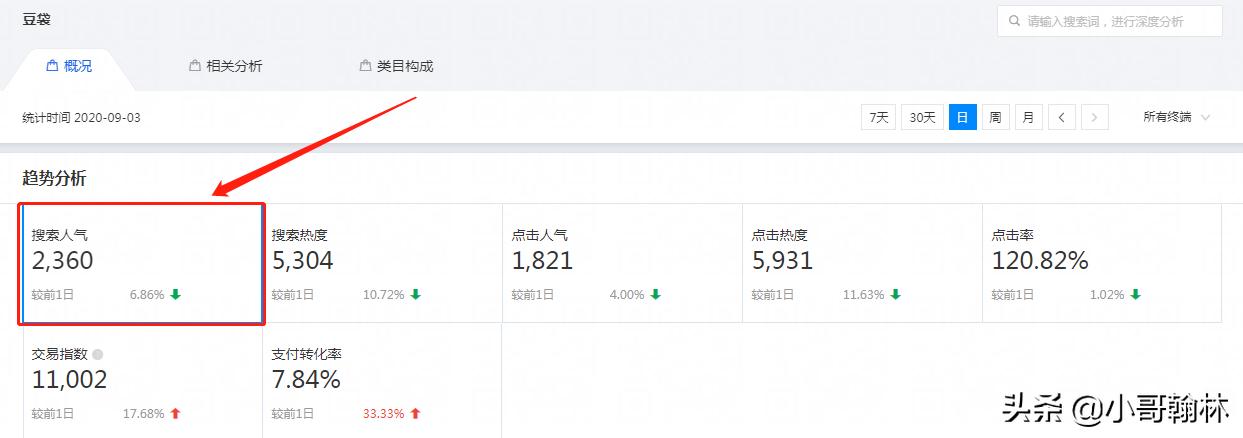Select the 7天 time range

click(879, 117)
